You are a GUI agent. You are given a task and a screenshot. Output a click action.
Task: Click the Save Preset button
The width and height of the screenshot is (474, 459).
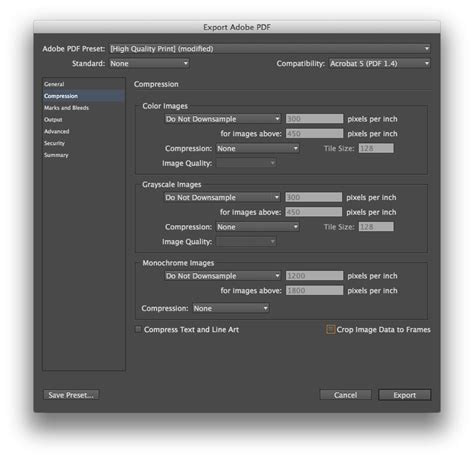coord(71,395)
